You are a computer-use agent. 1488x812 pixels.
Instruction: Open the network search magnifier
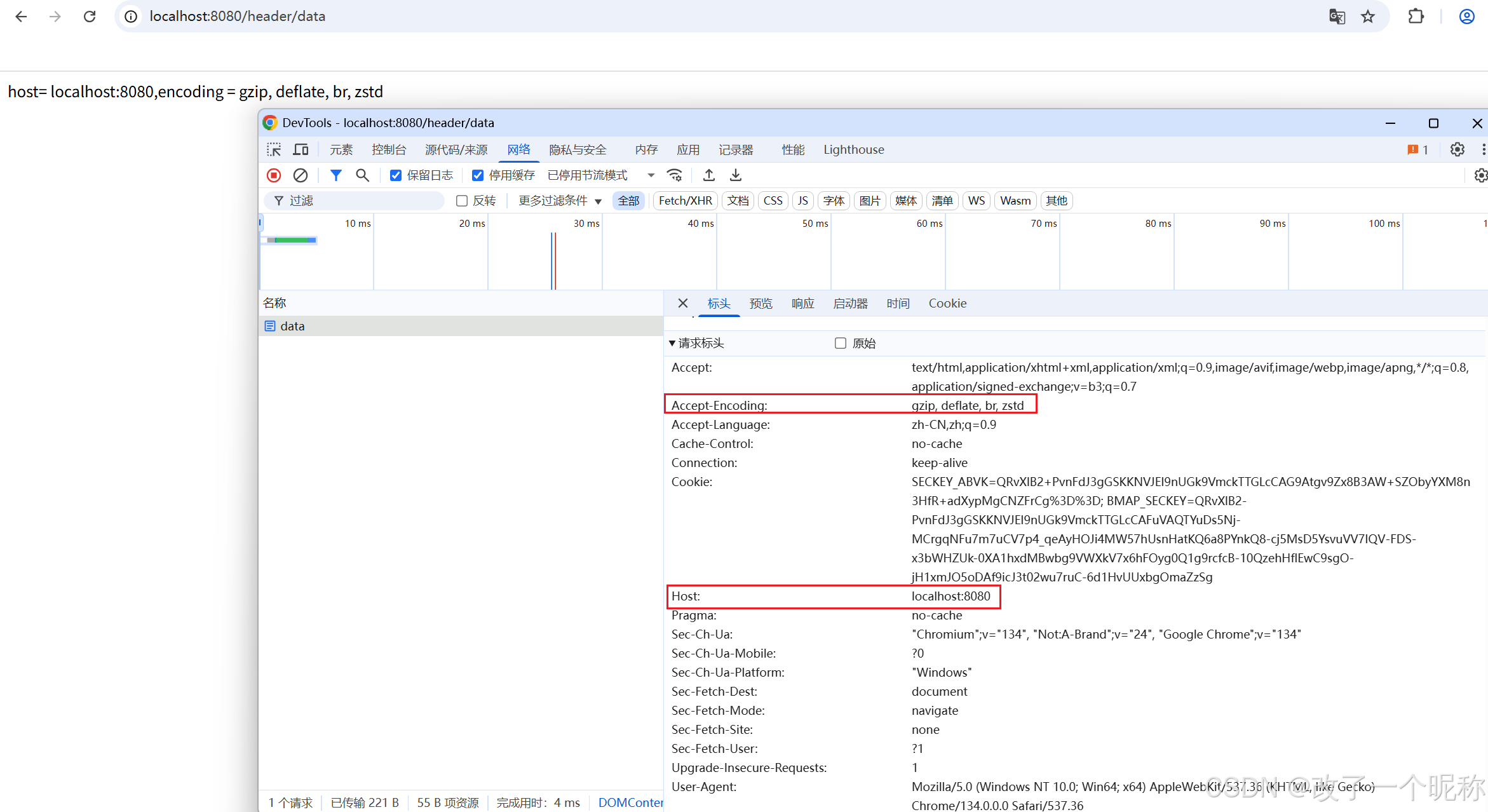(x=362, y=175)
